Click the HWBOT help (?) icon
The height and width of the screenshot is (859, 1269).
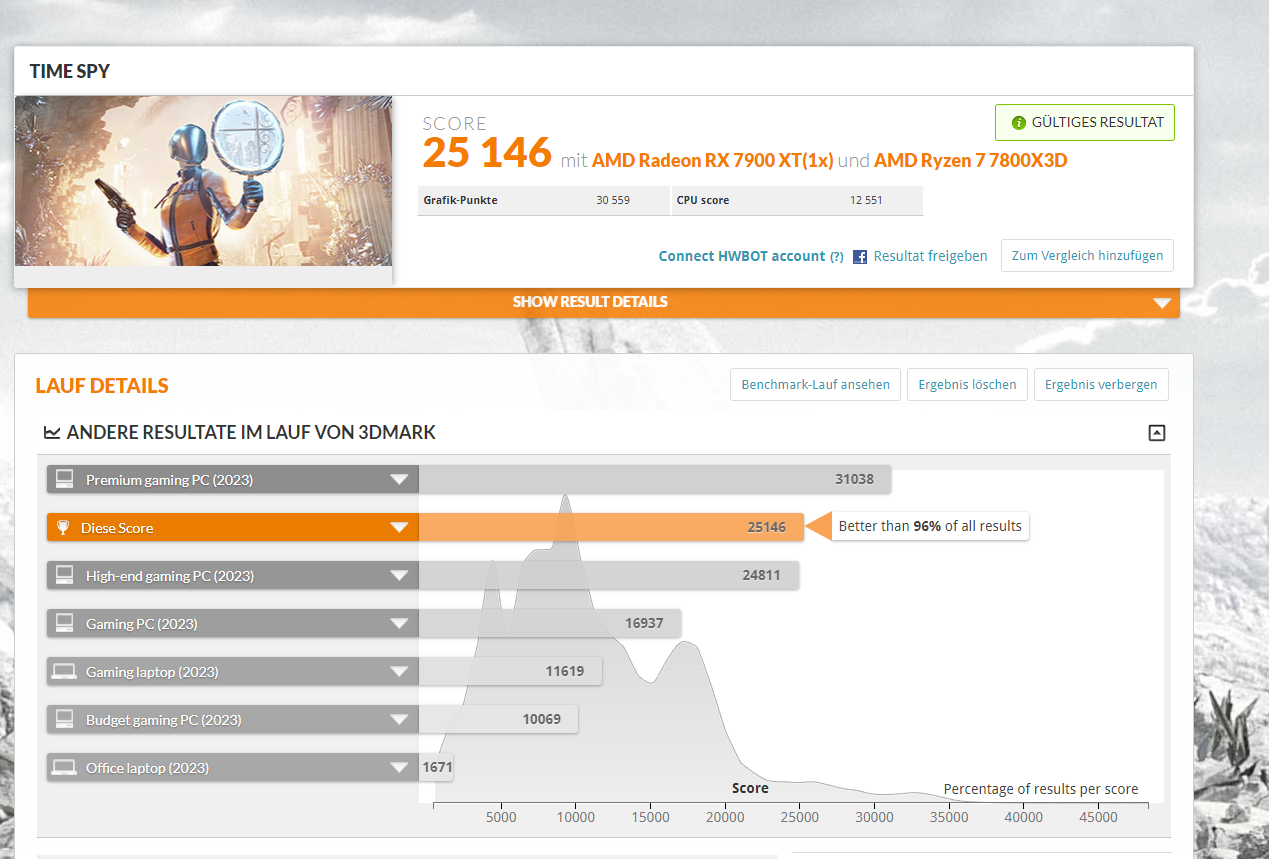coord(837,257)
